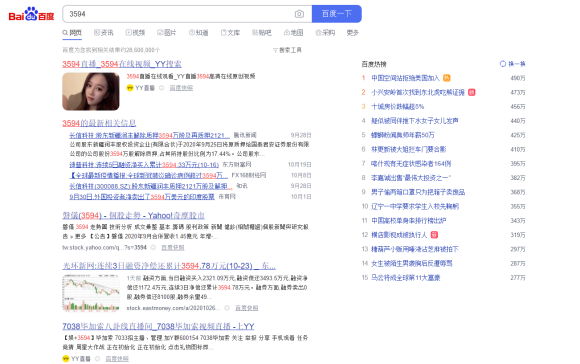Open hot search 15 about 马云 全球第11大富豪
This screenshot has height=364, width=580.
pyautogui.click(x=406, y=277)
